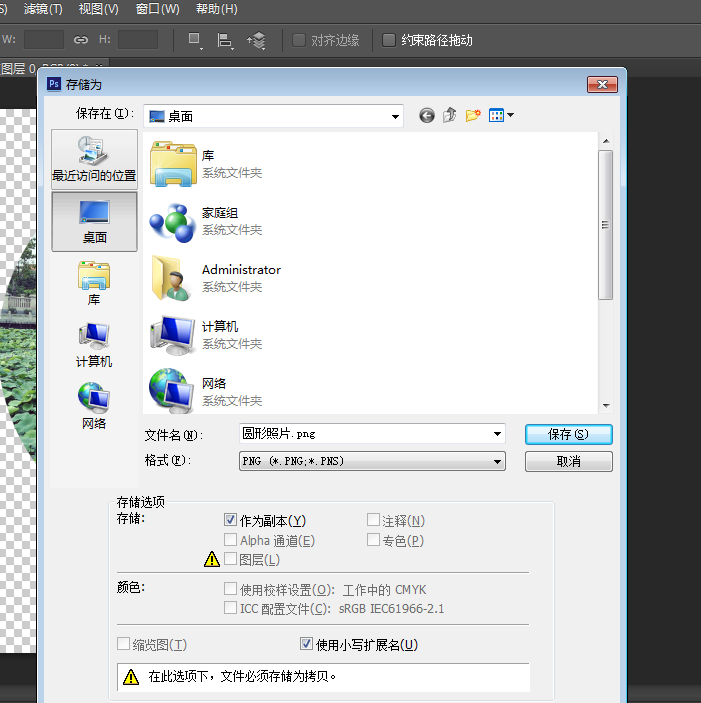The width and height of the screenshot is (701, 703).
Task: Toggle Alpha 通道(E) checkbox
Action: (x=230, y=539)
